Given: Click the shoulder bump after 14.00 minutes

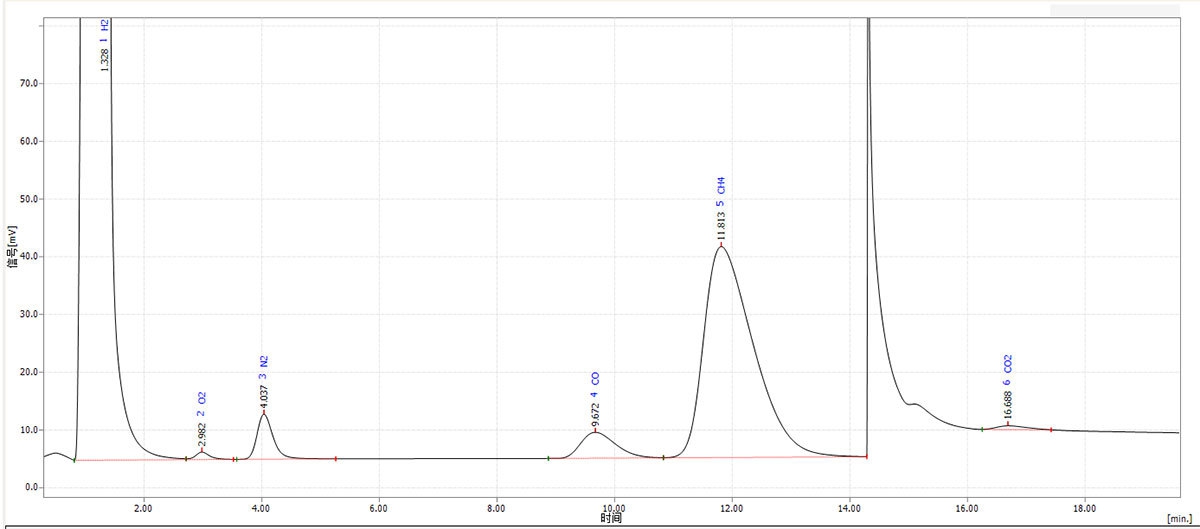Looking at the screenshot, I should 914,403.
